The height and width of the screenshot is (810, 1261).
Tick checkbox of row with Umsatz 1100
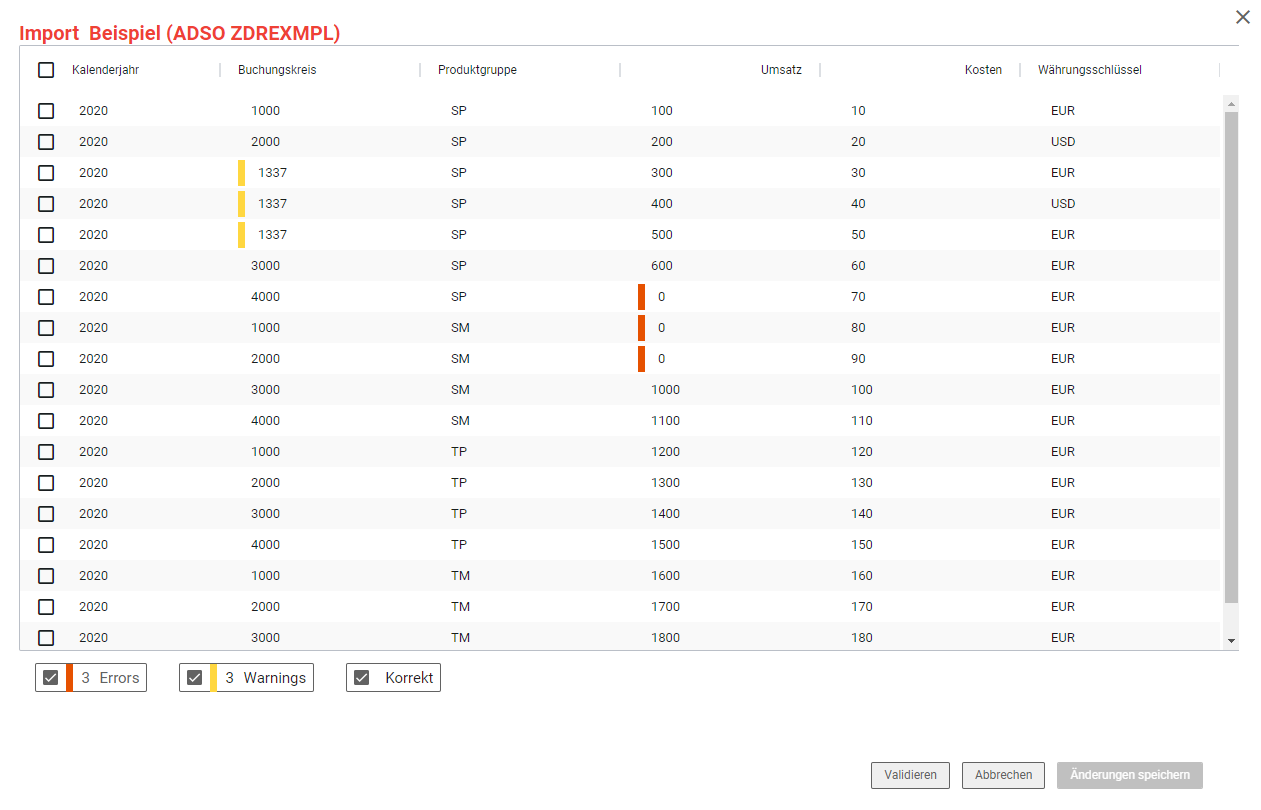click(x=46, y=421)
